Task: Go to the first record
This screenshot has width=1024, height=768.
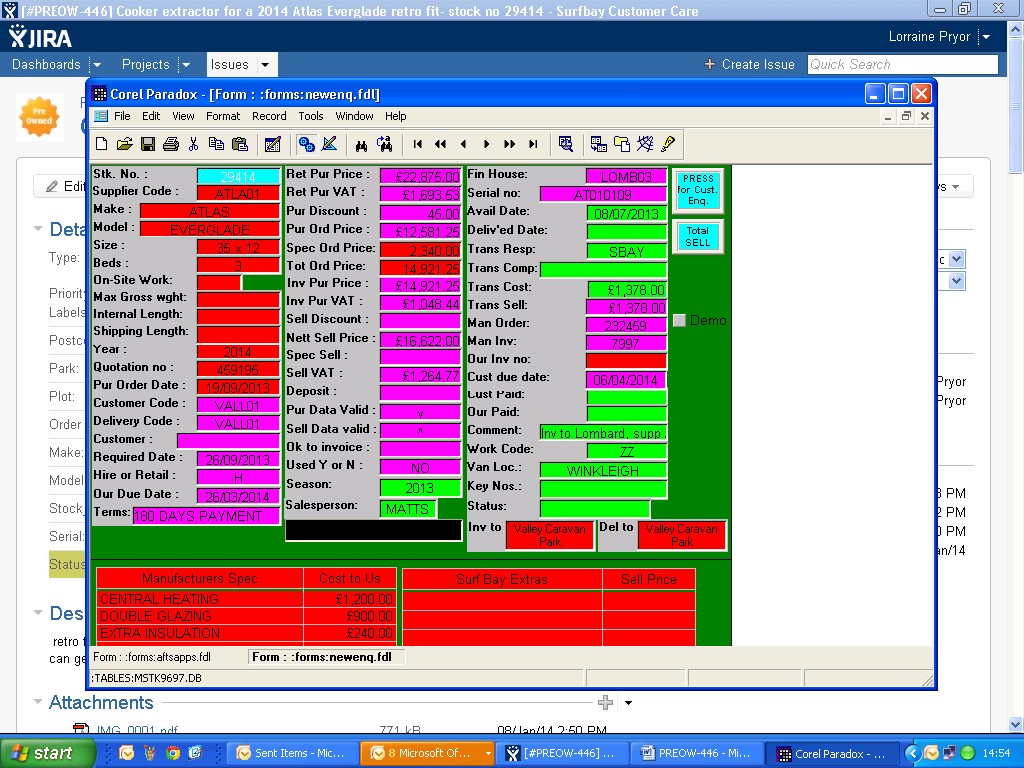Action: pos(418,144)
